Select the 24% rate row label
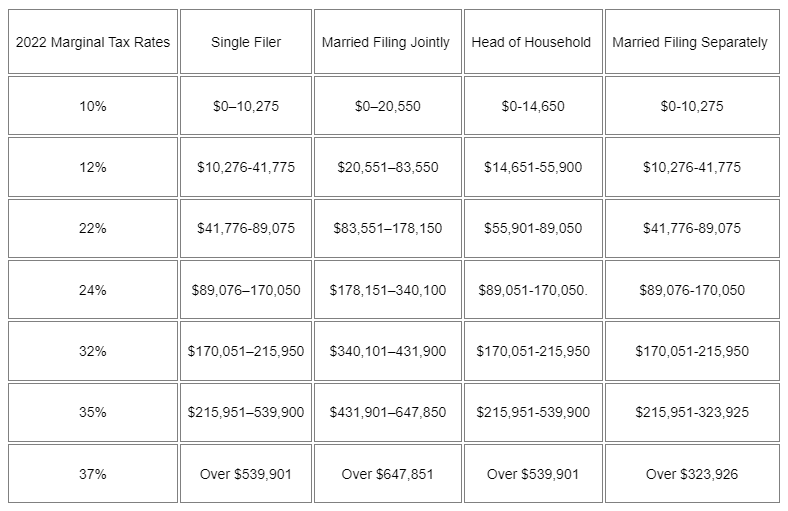Viewport: 788px width, 511px height. (x=92, y=290)
